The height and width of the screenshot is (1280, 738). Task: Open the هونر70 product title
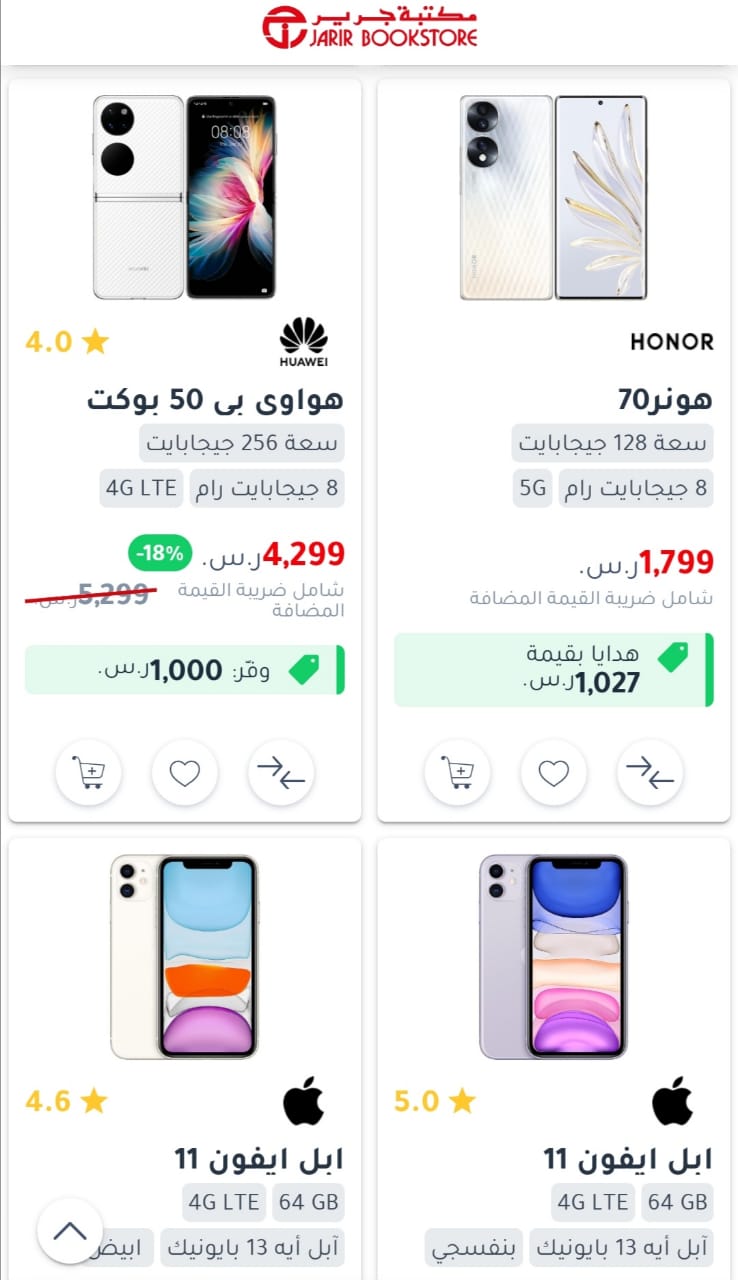coord(666,399)
